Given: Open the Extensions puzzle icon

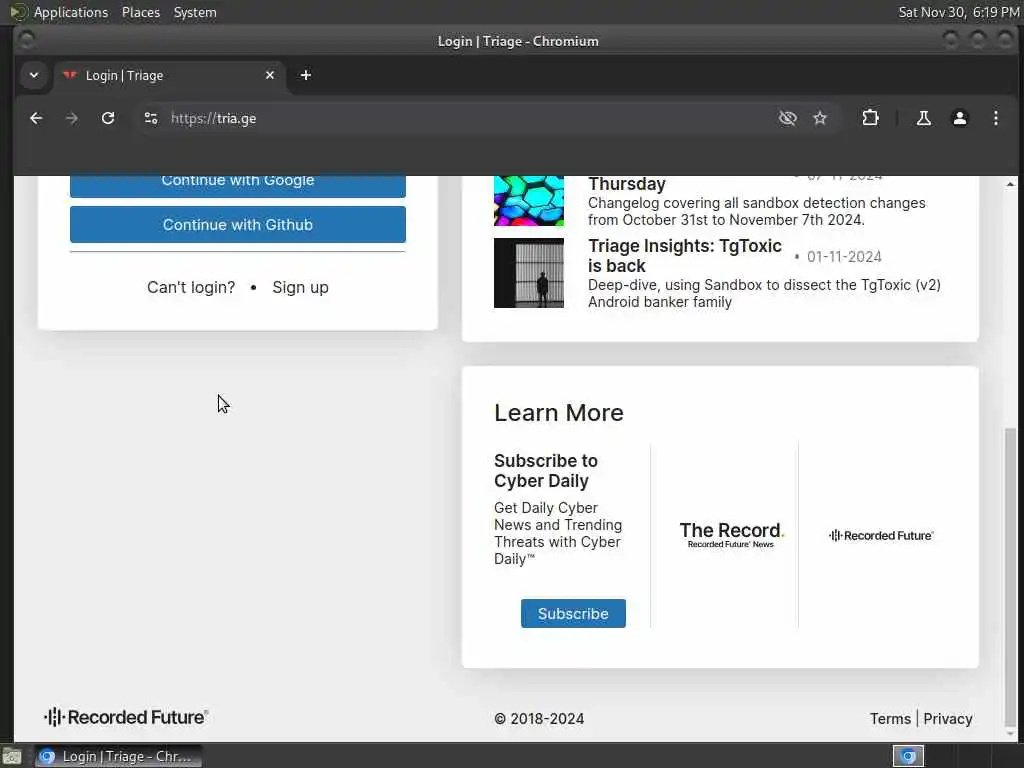Looking at the screenshot, I should coord(870,118).
